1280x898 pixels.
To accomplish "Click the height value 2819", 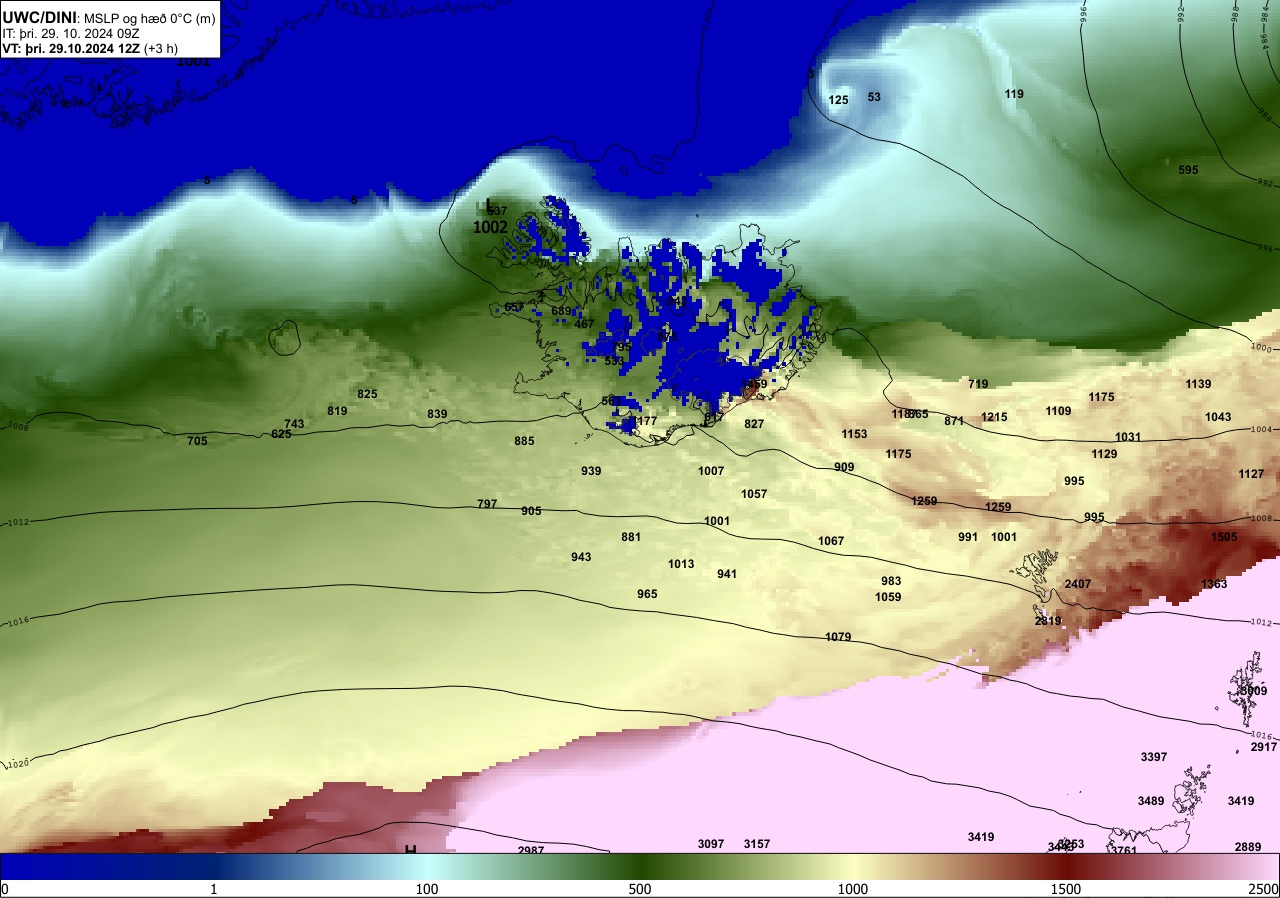I will pos(1047,621).
